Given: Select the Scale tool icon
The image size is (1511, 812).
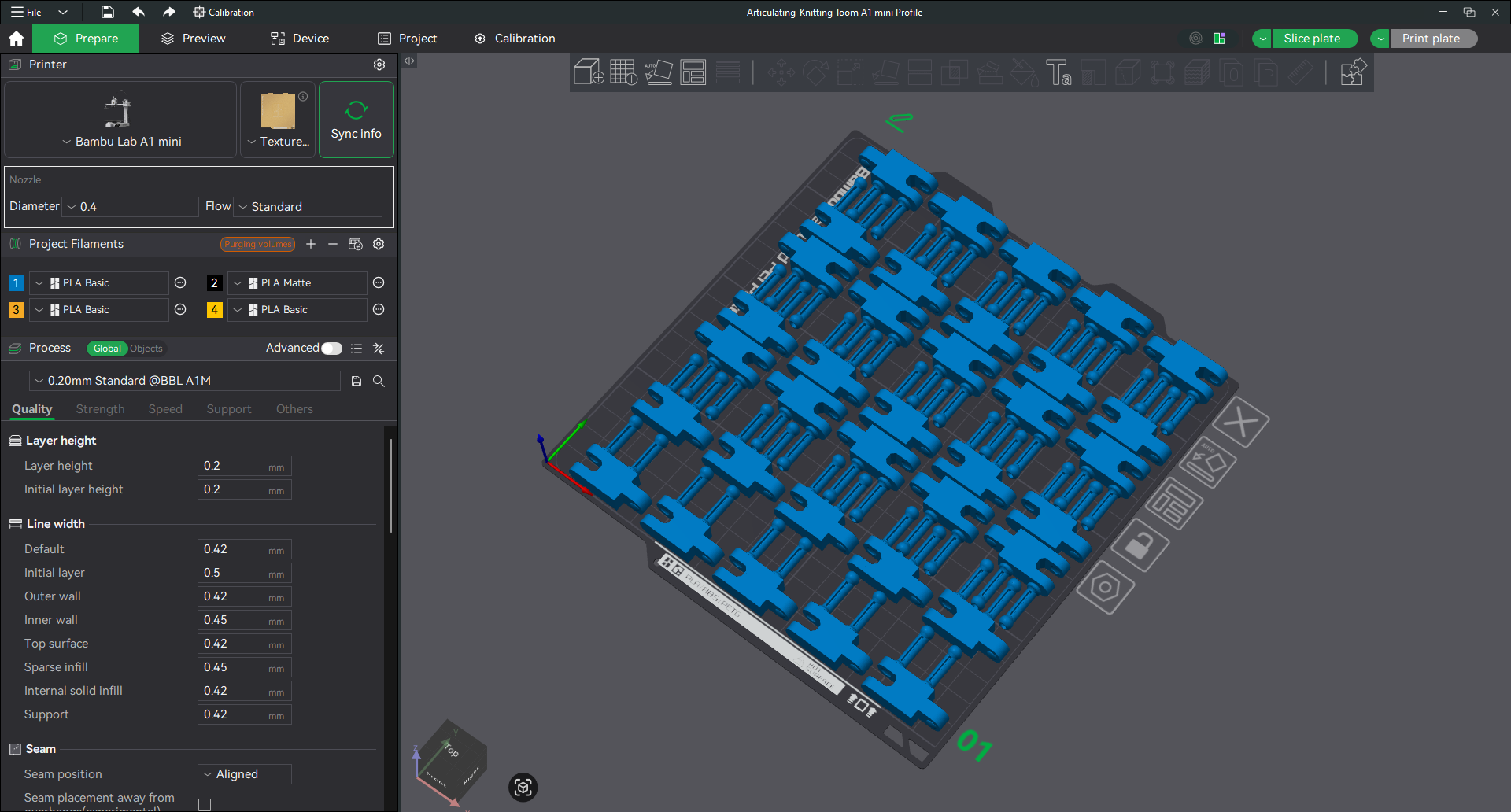Looking at the screenshot, I should (851, 72).
